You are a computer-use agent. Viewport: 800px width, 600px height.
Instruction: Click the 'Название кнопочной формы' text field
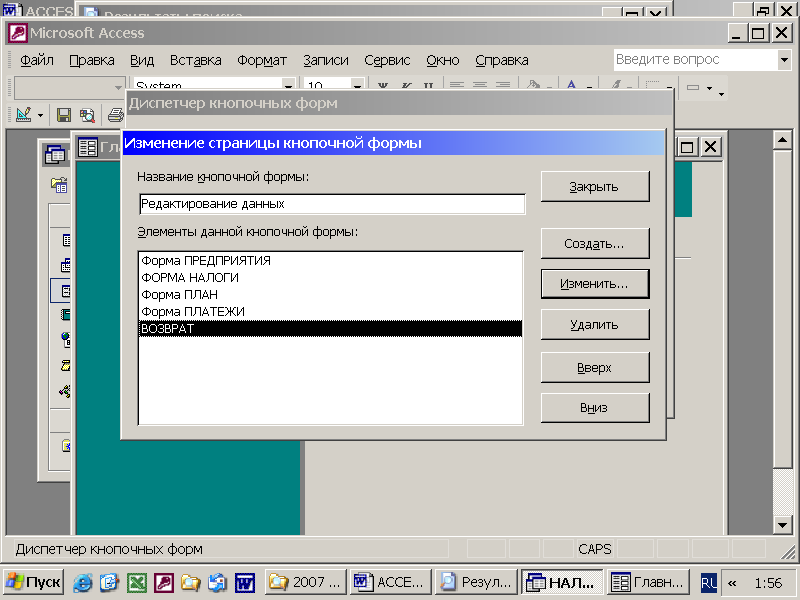click(332, 204)
